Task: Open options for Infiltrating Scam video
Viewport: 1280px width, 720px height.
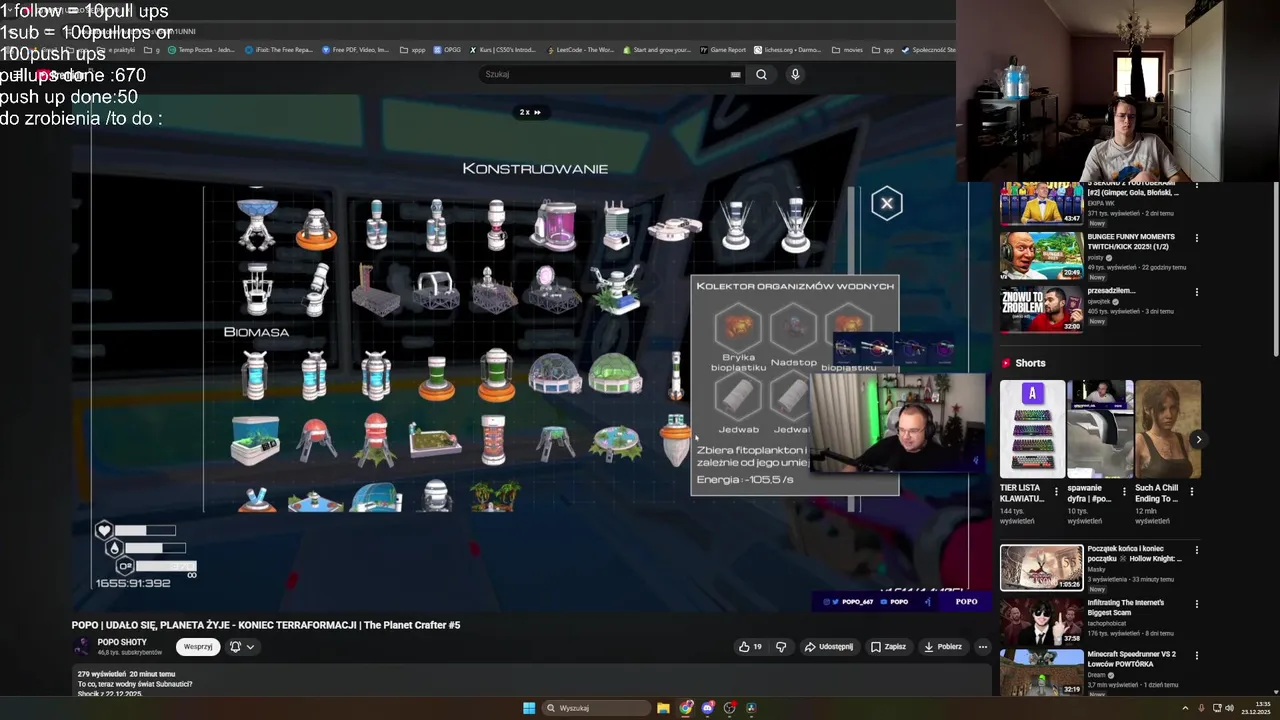Action: coord(1197,604)
